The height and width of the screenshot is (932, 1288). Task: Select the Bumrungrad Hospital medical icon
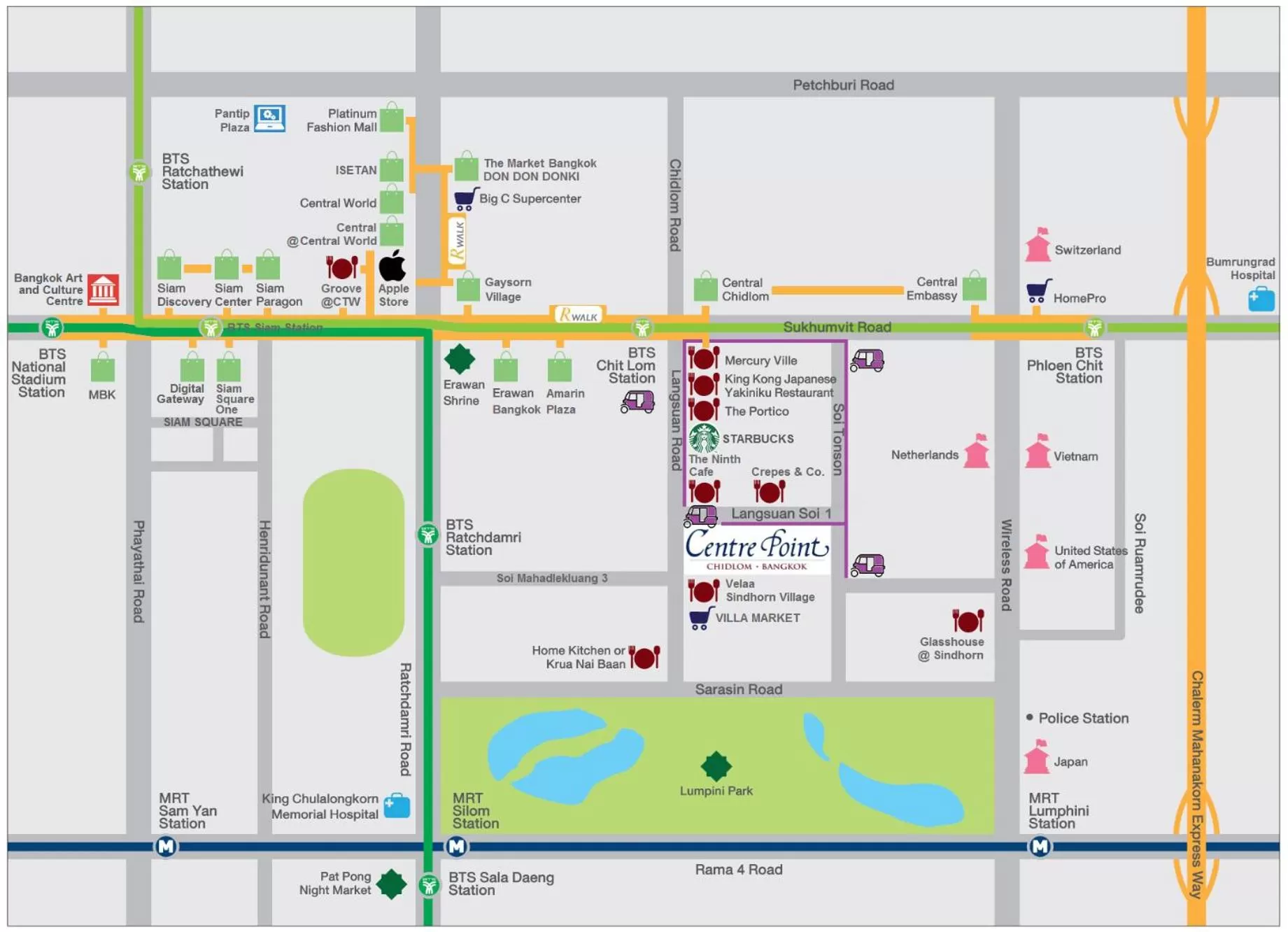click(1261, 299)
